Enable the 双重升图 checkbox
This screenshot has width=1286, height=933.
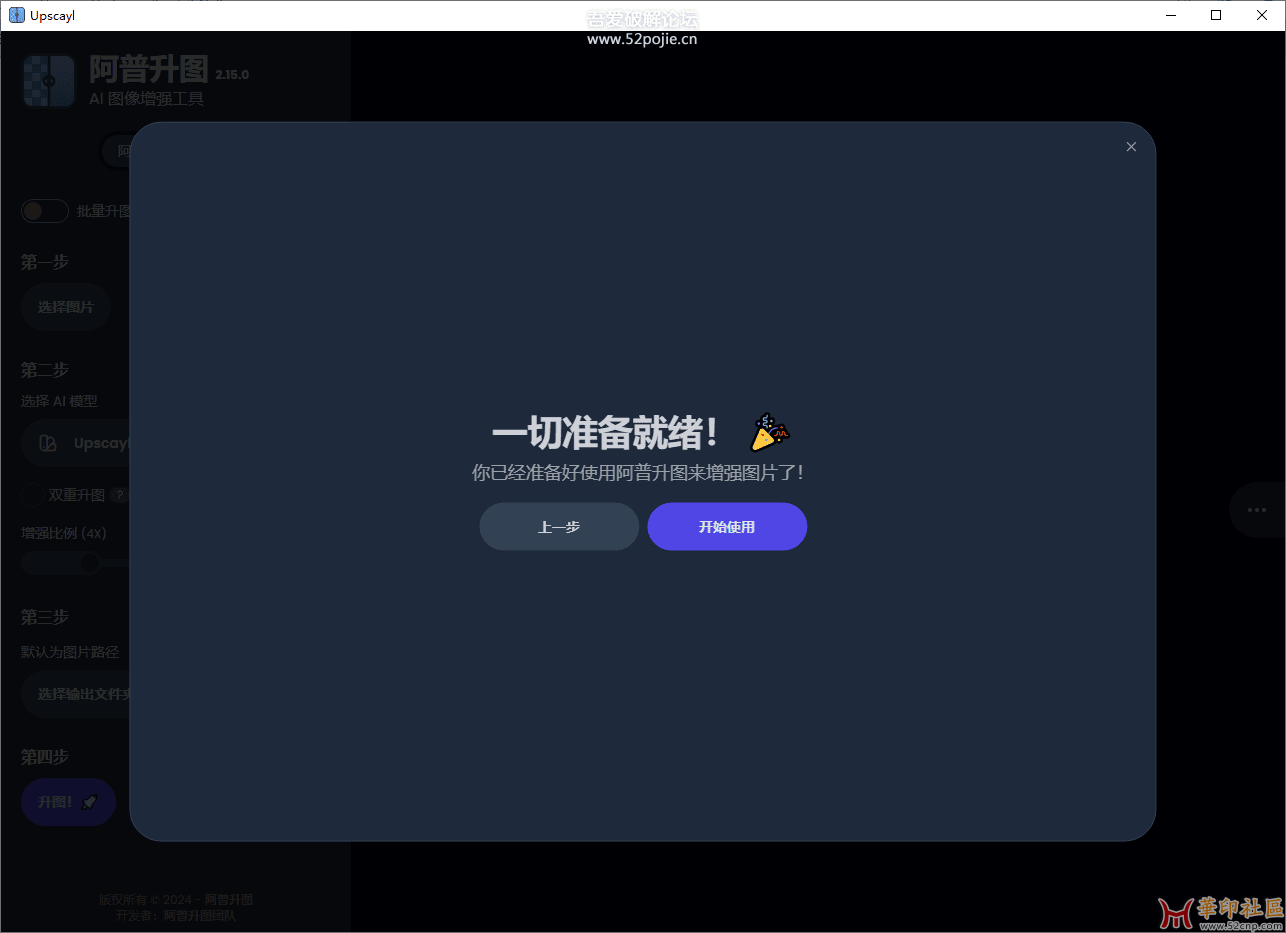coord(32,495)
